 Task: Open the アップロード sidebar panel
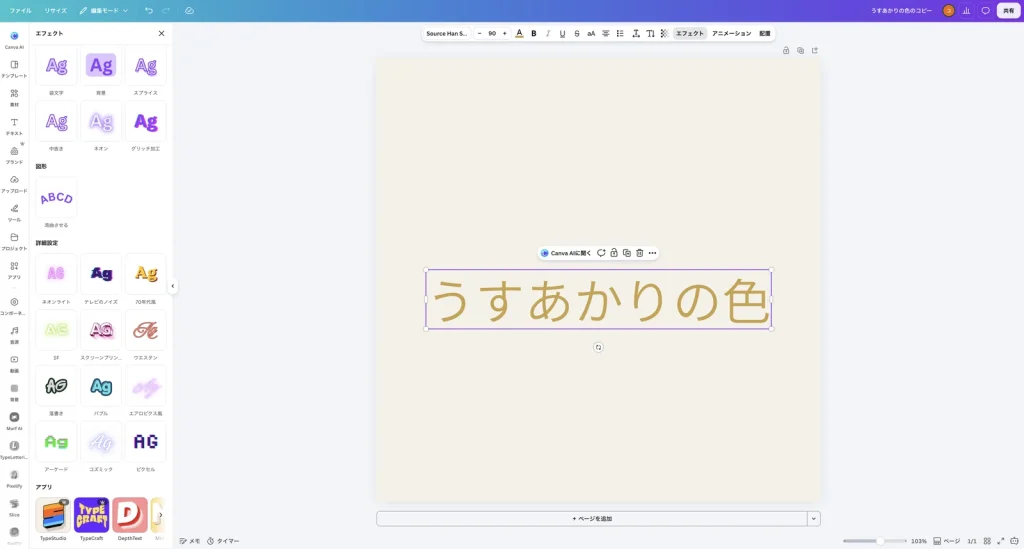coord(14,183)
